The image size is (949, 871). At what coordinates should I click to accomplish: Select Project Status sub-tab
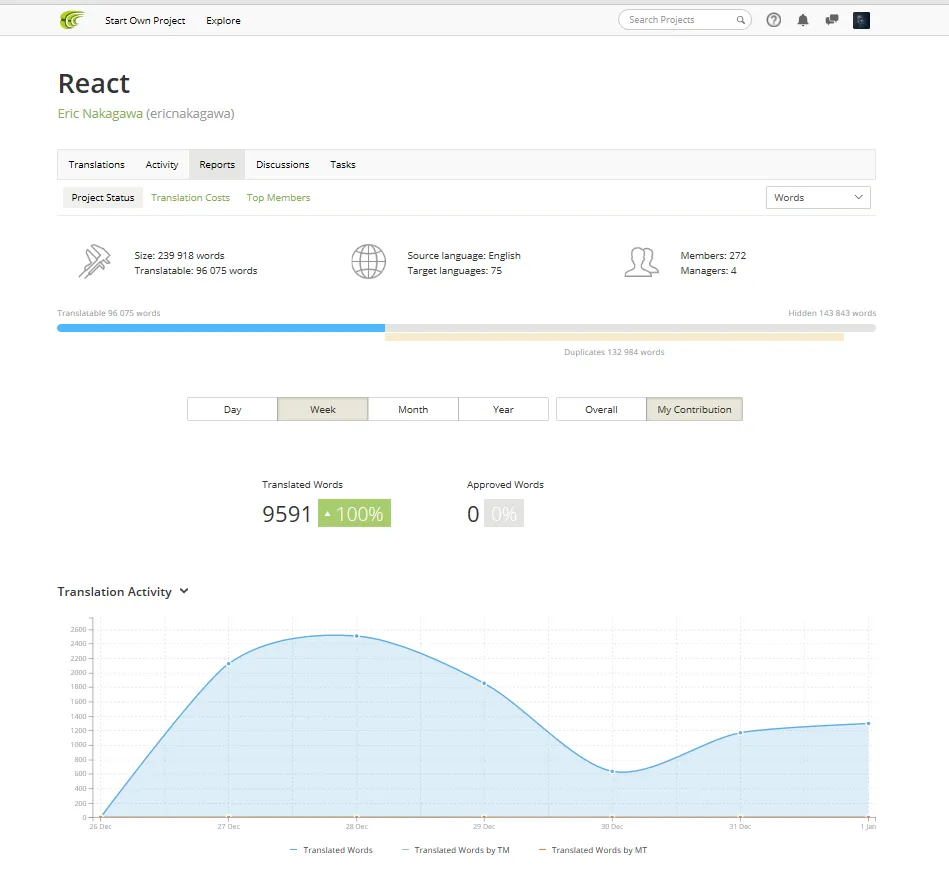[103, 198]
